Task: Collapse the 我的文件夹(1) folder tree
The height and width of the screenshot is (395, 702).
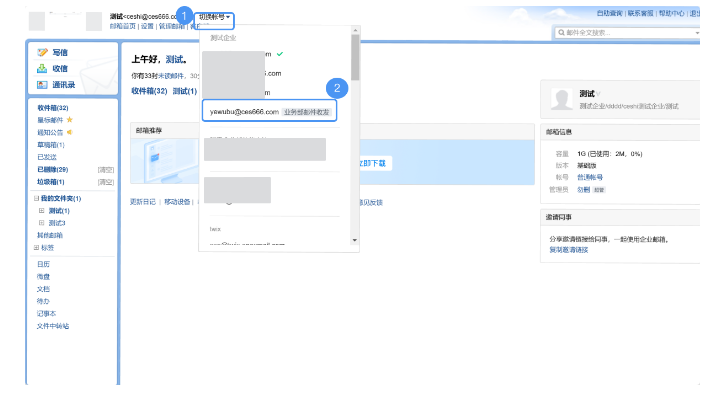Action: 36,198
